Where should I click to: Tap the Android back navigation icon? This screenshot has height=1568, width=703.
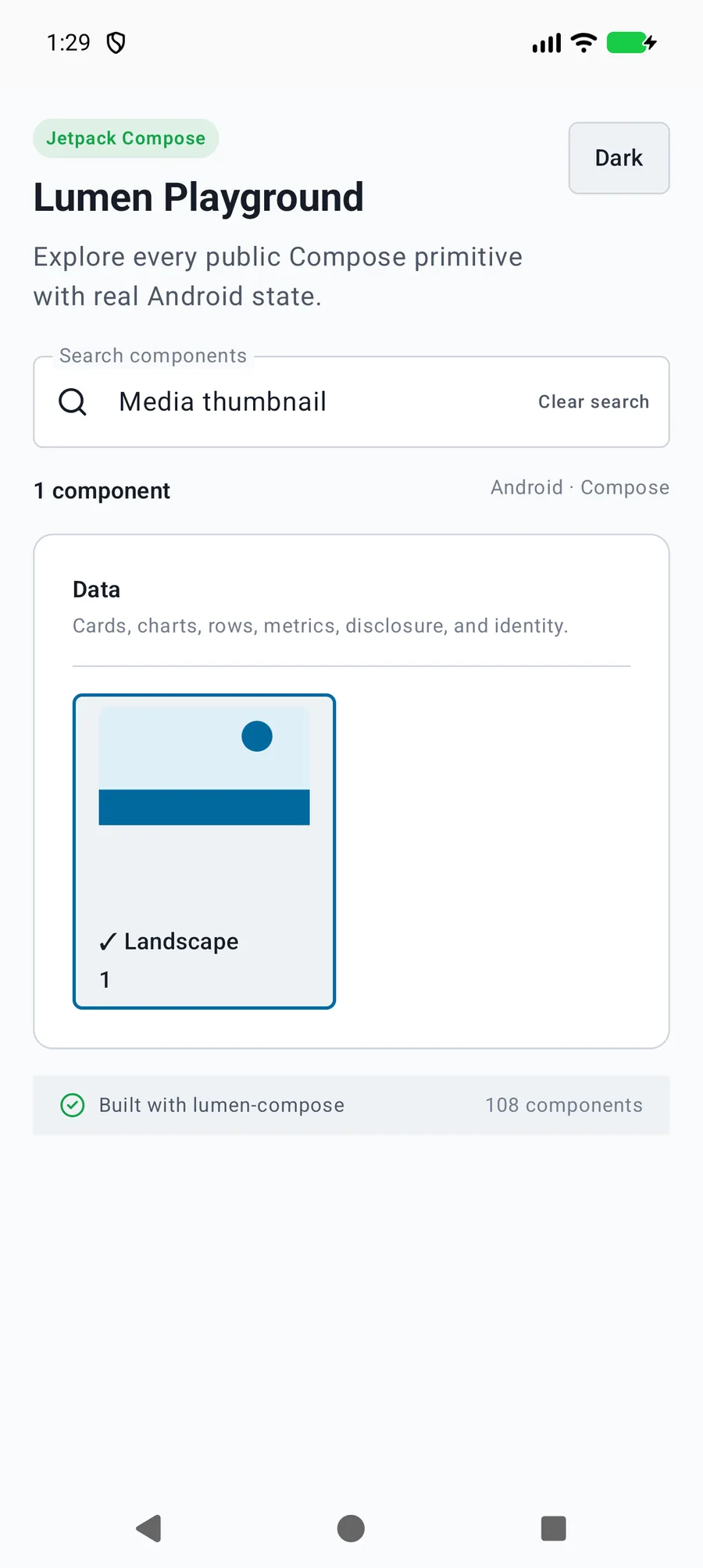click(148, 1528)
